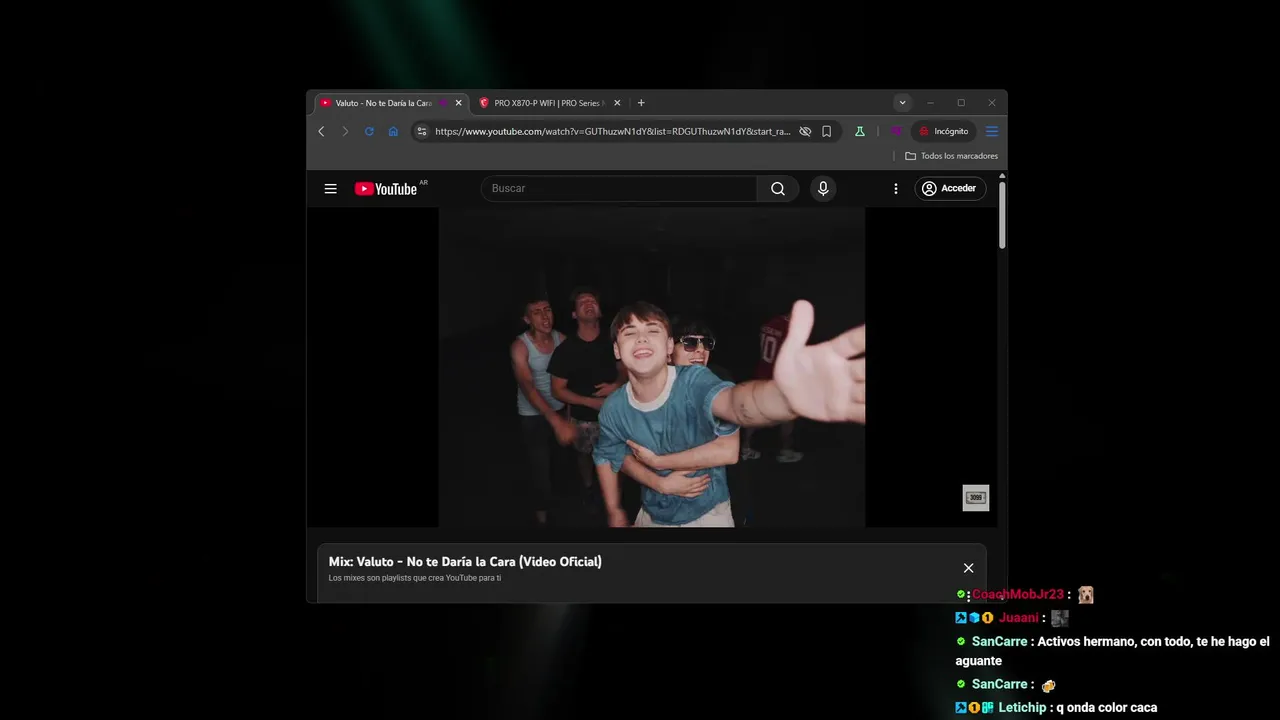Open Mix: Valuto - No te Daría la Cara title
Image resolution: width=1280 pixels, height=720 pixels.
pos(465,561)
